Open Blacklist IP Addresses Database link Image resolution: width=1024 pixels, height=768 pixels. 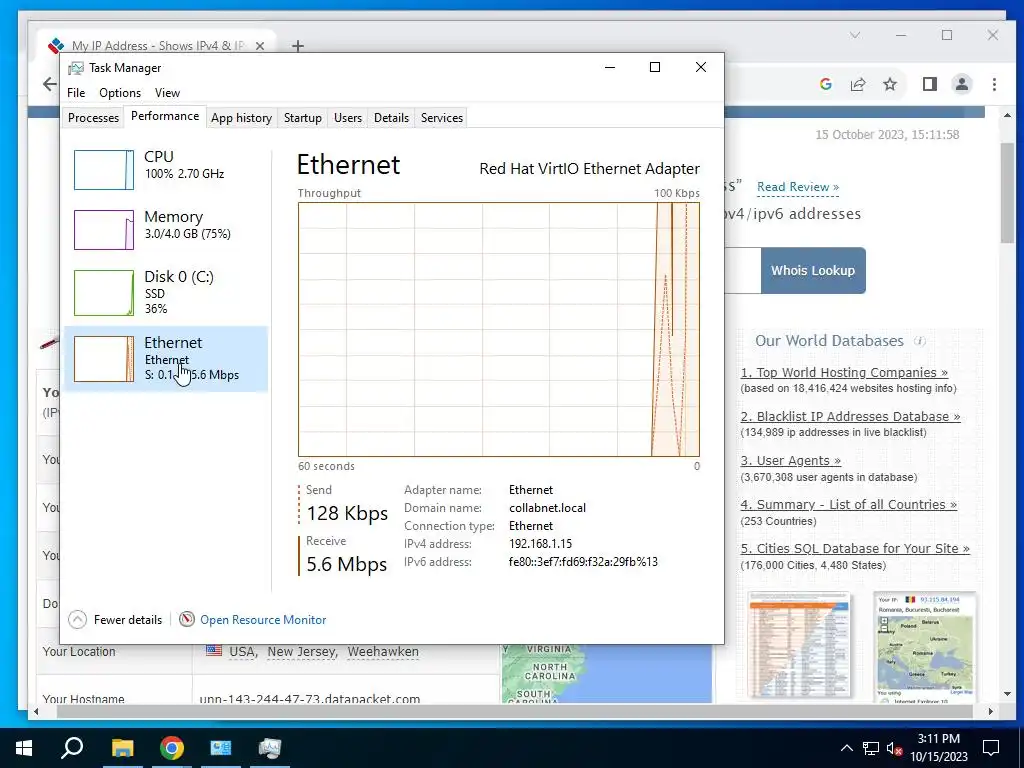(850, 416)
